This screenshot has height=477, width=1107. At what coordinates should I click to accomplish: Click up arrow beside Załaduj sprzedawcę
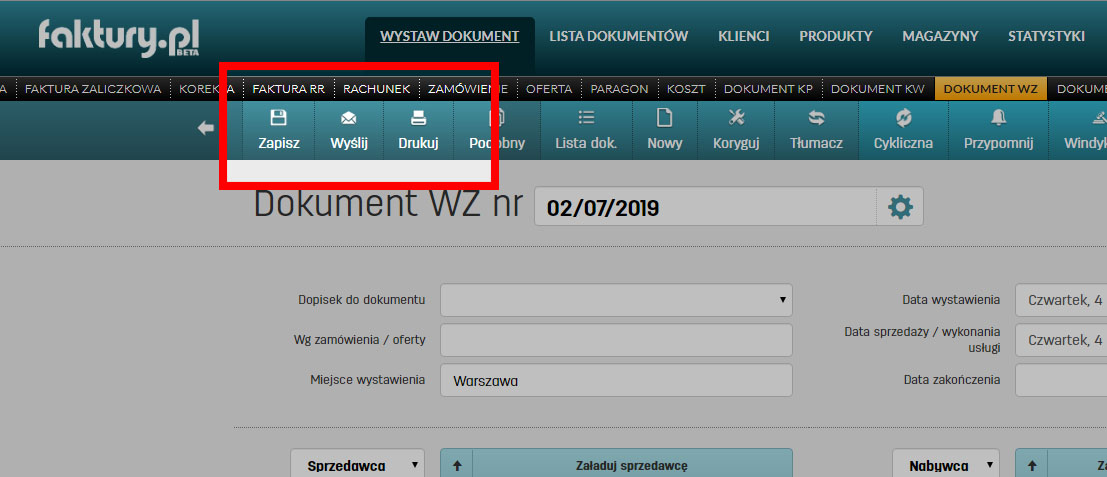(457, 466)
